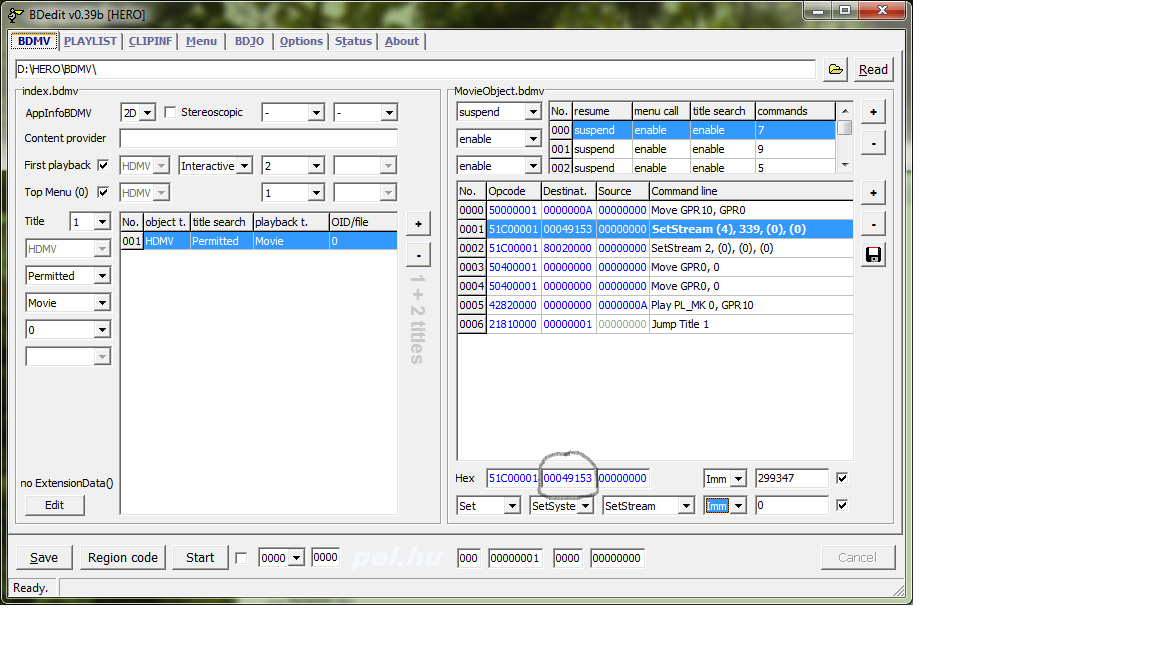Screen dimensions: 1152x648
Task: Click the Edit button under ExtensionData
Action: tap(54, 505)
